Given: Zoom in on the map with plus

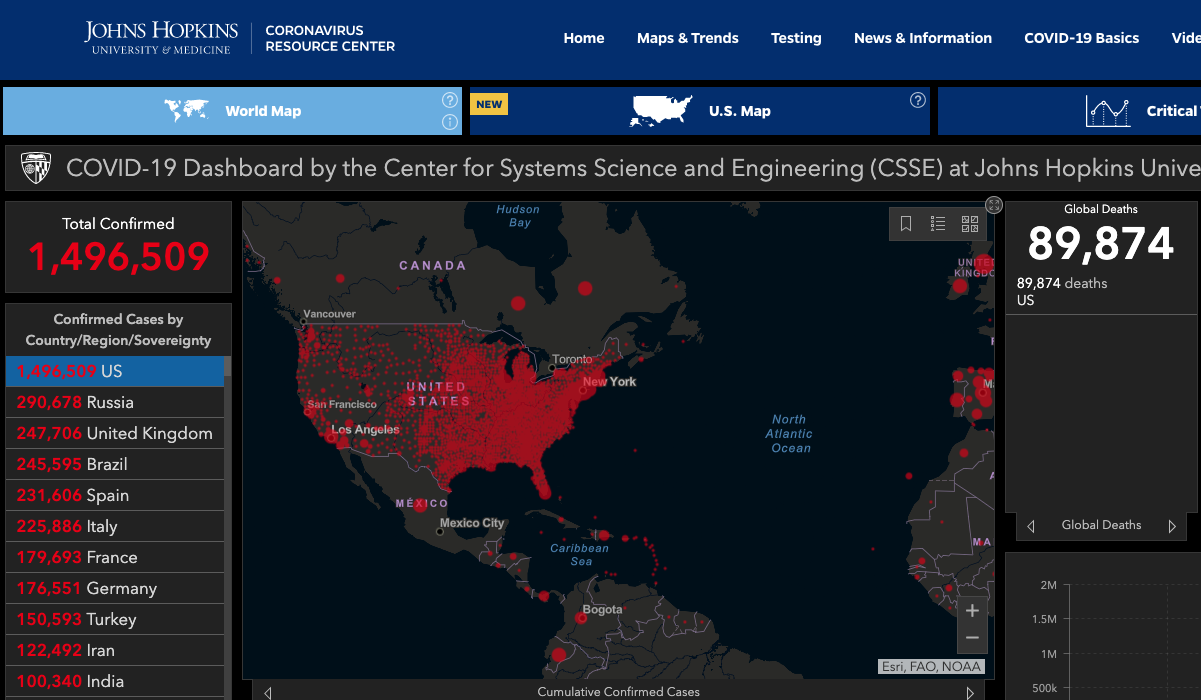Looking at the screenshot, I should (972, 610).
